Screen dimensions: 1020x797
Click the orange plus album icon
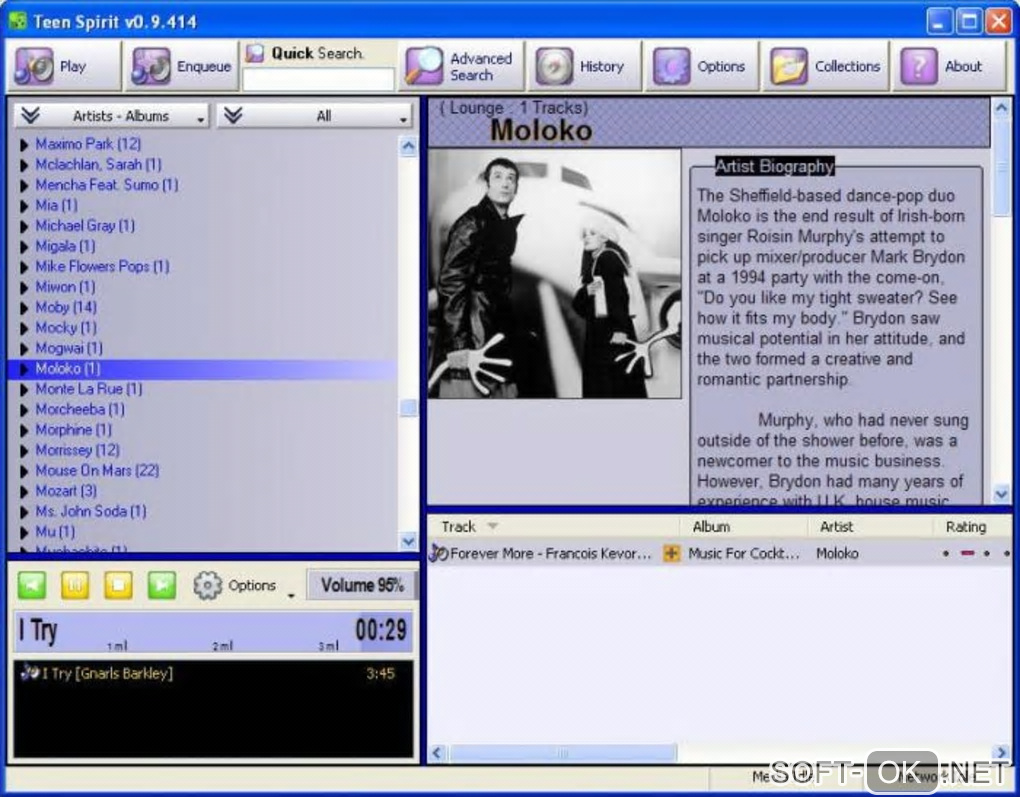point(671,554)
